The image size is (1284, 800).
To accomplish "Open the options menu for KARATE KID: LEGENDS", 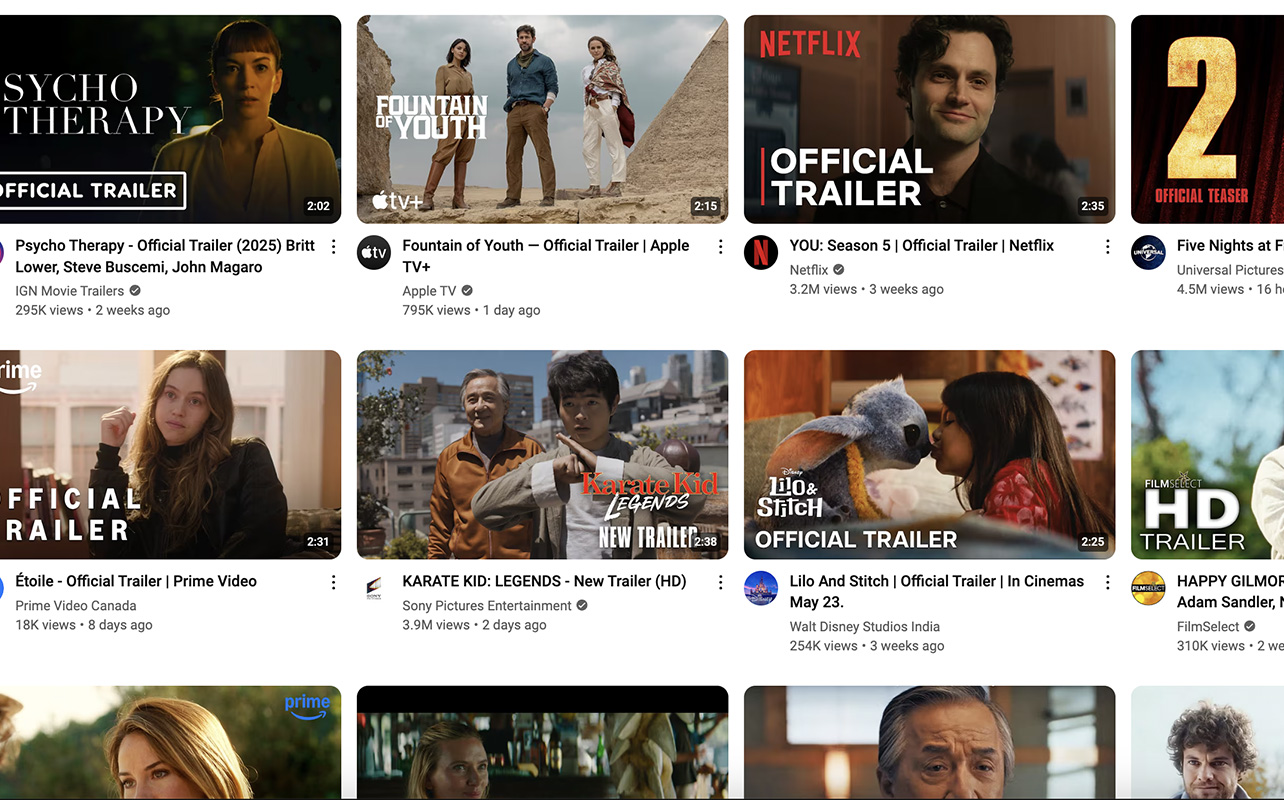I will click(720, 581).
